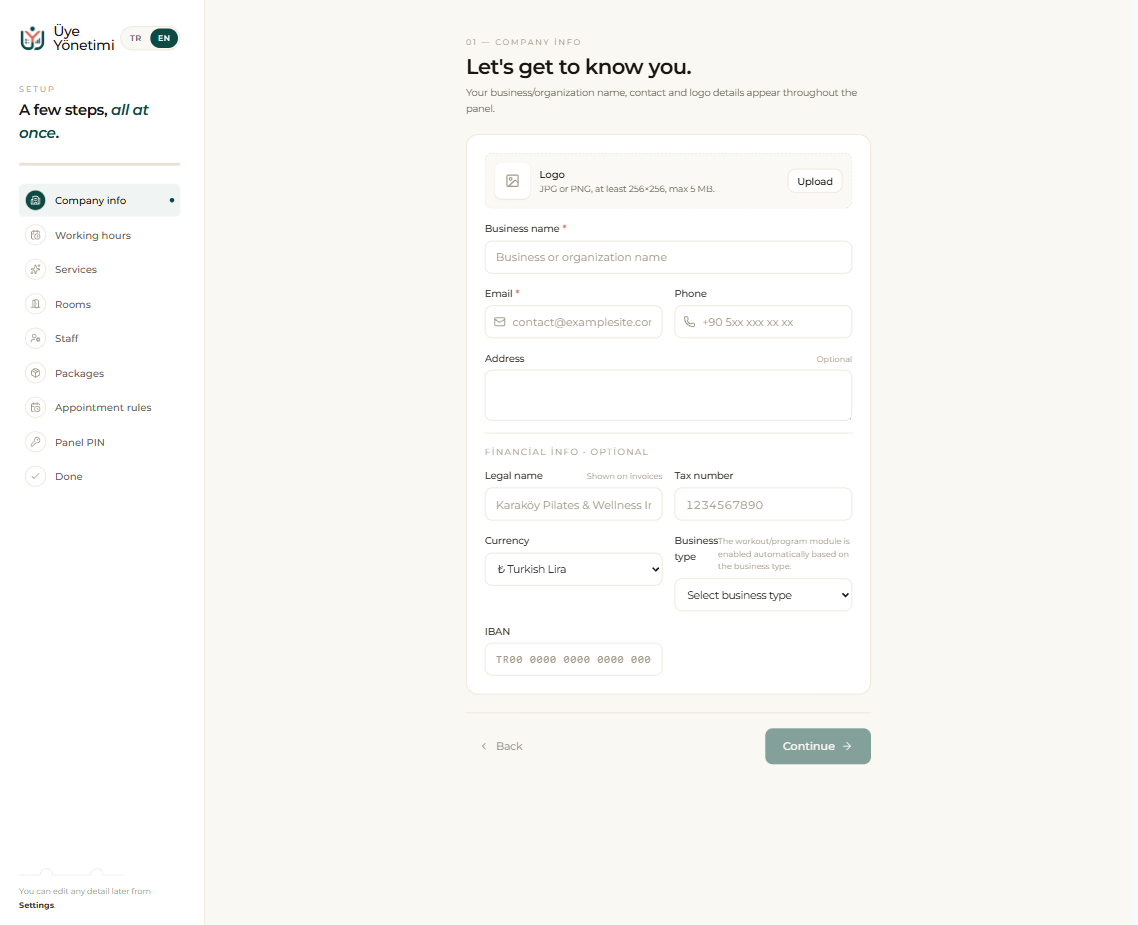The height and width of the screenshot is (925, 1138).
Task: Focus the Legal name field
Action: [573, 504]
